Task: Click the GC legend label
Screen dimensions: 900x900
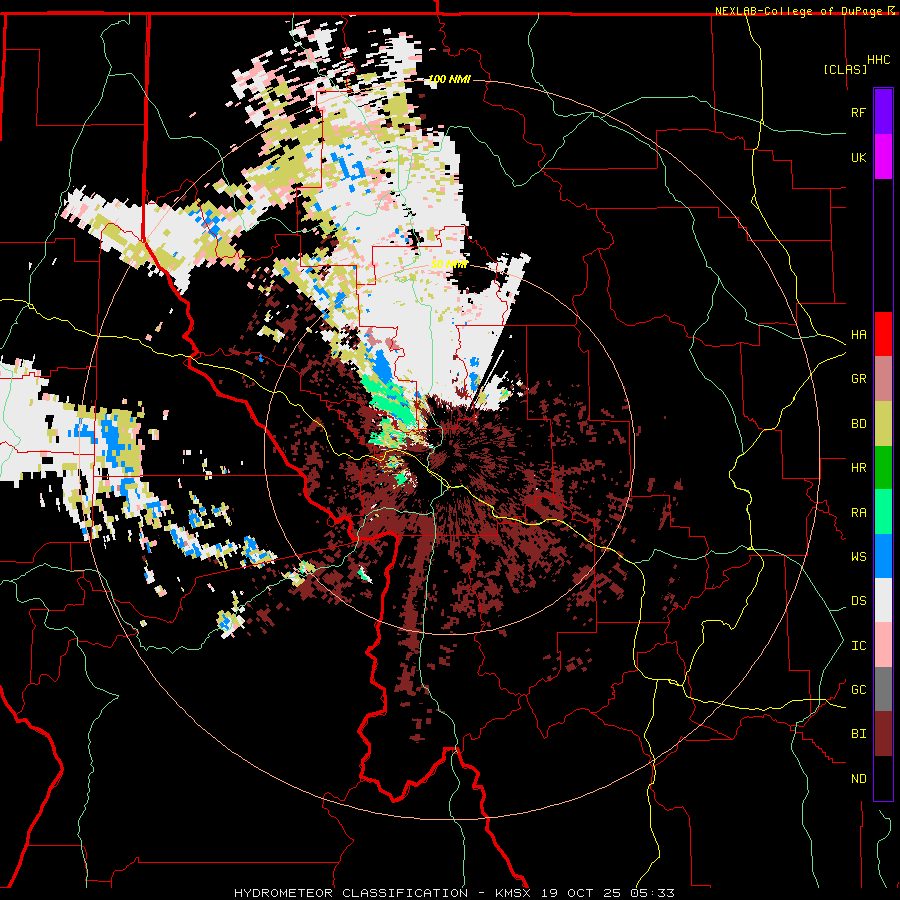Action: point(858,690)
